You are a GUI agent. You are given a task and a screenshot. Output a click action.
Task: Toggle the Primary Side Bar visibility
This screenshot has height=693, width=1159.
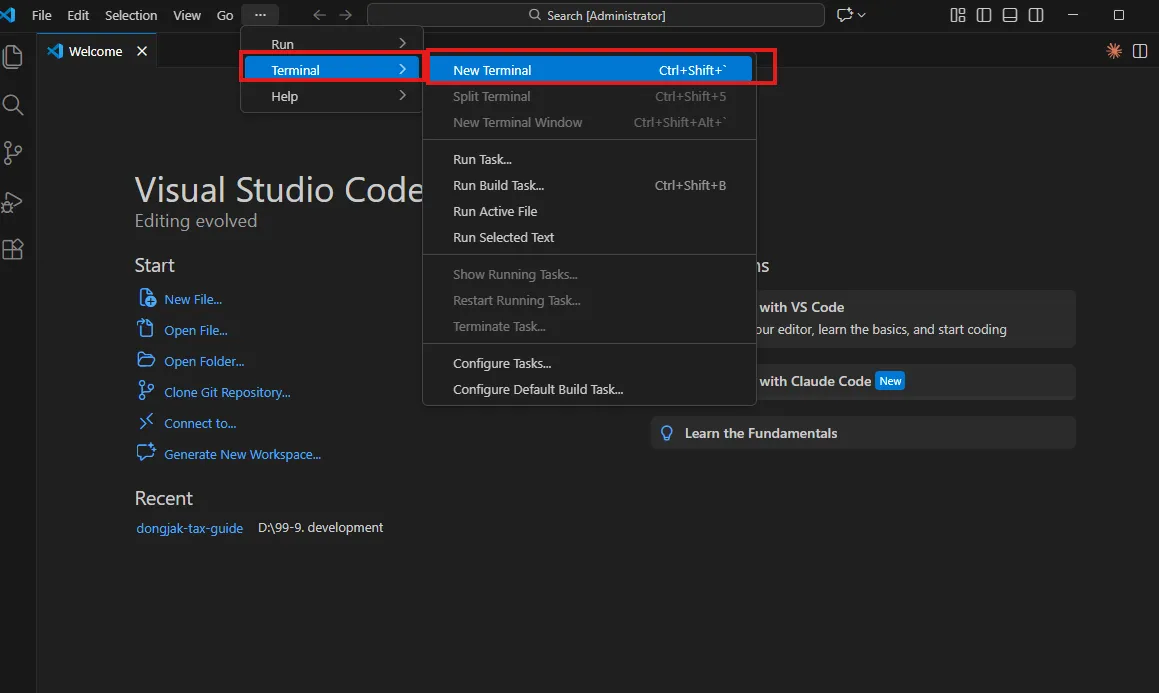click(x=984, y=15)
